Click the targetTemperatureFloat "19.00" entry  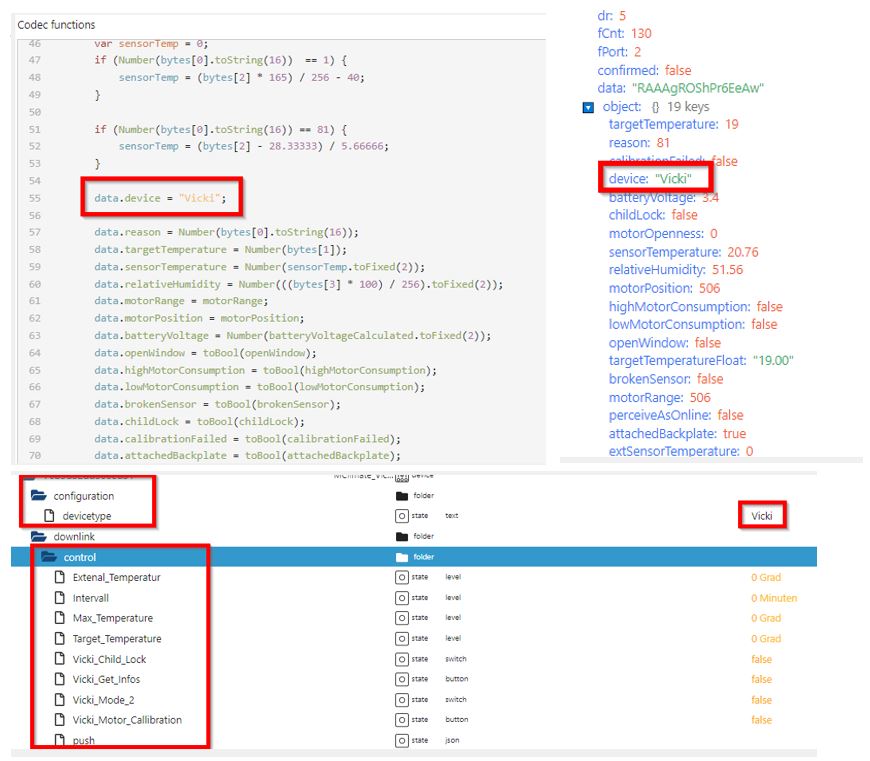point(701,361)
